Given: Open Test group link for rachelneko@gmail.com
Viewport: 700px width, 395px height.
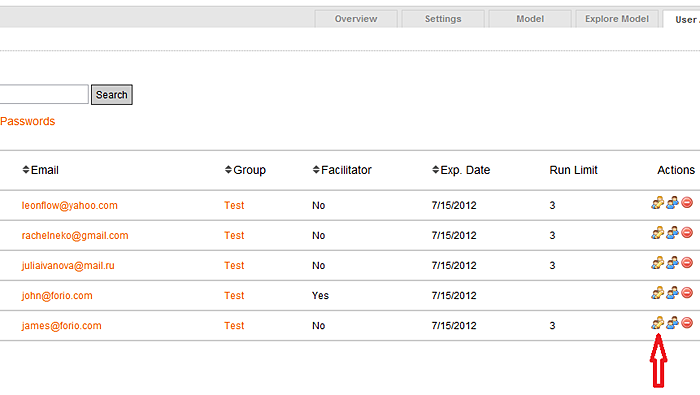Looking at the screenshot, I should tap(234, 235).
